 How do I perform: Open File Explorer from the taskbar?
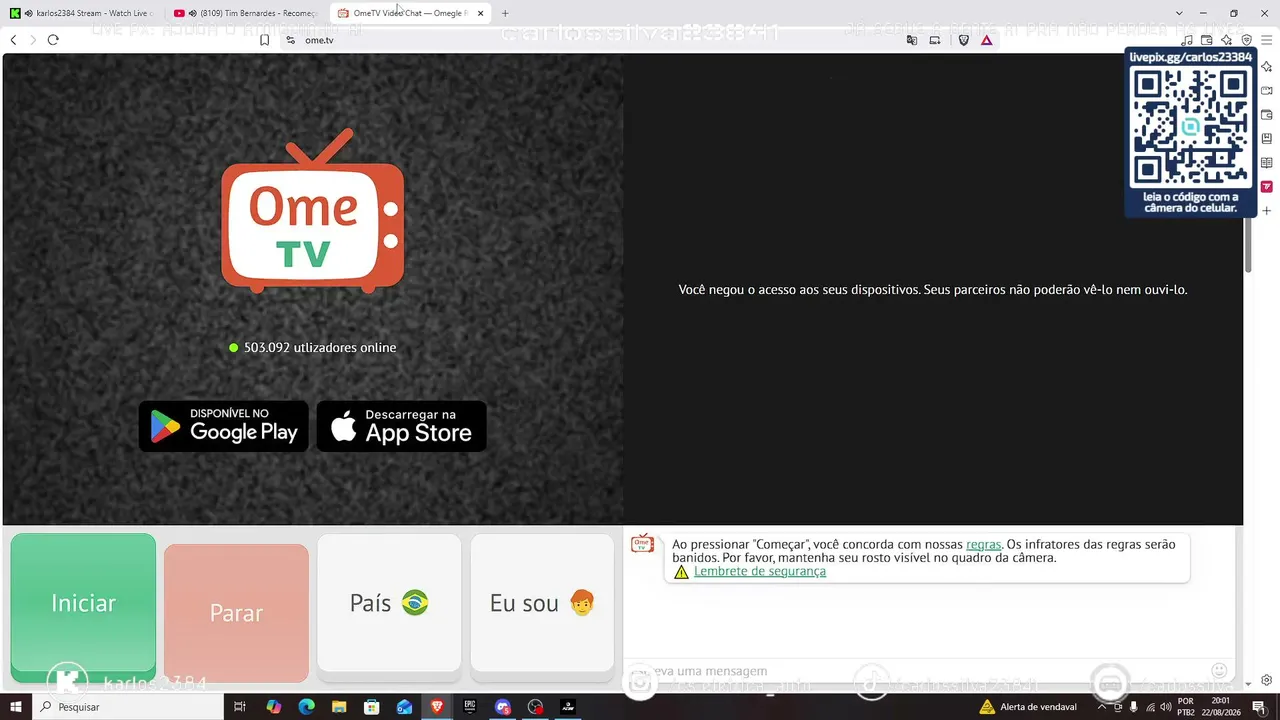tap(339, 707)
